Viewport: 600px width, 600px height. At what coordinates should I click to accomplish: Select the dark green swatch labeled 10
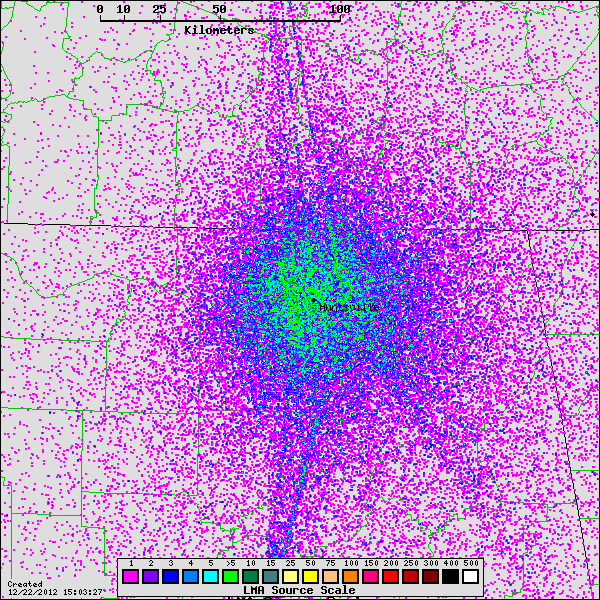(250, 577)
